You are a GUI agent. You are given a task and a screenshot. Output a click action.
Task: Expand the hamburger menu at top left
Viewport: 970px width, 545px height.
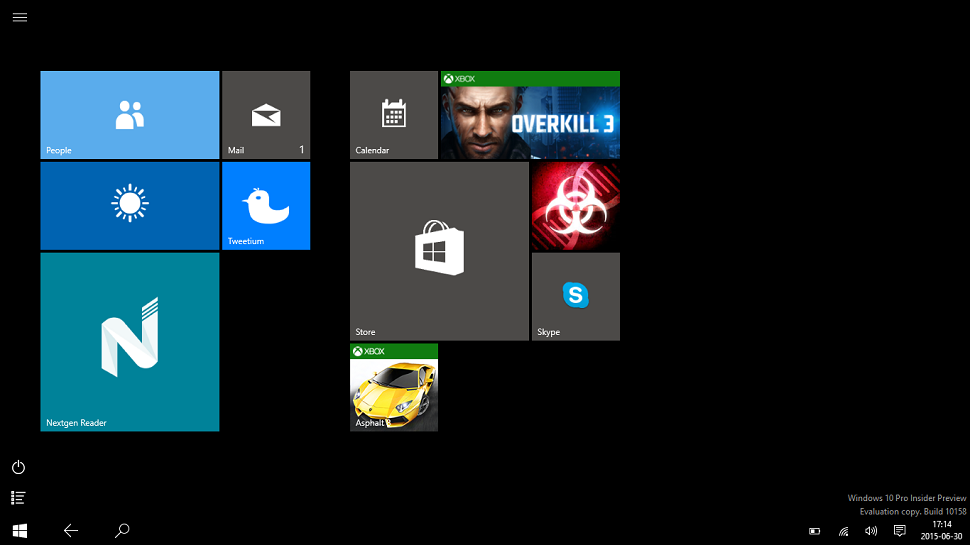coord(20,17)
